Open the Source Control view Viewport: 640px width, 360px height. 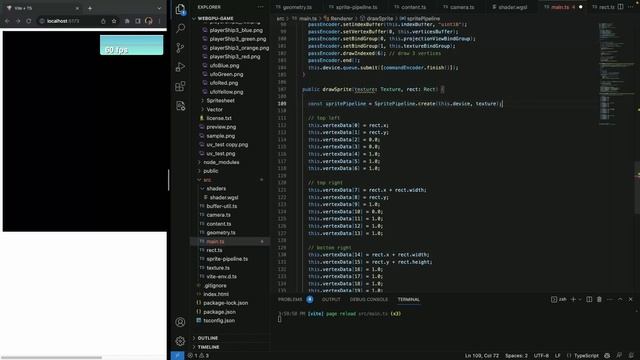(x=180, y=48)
